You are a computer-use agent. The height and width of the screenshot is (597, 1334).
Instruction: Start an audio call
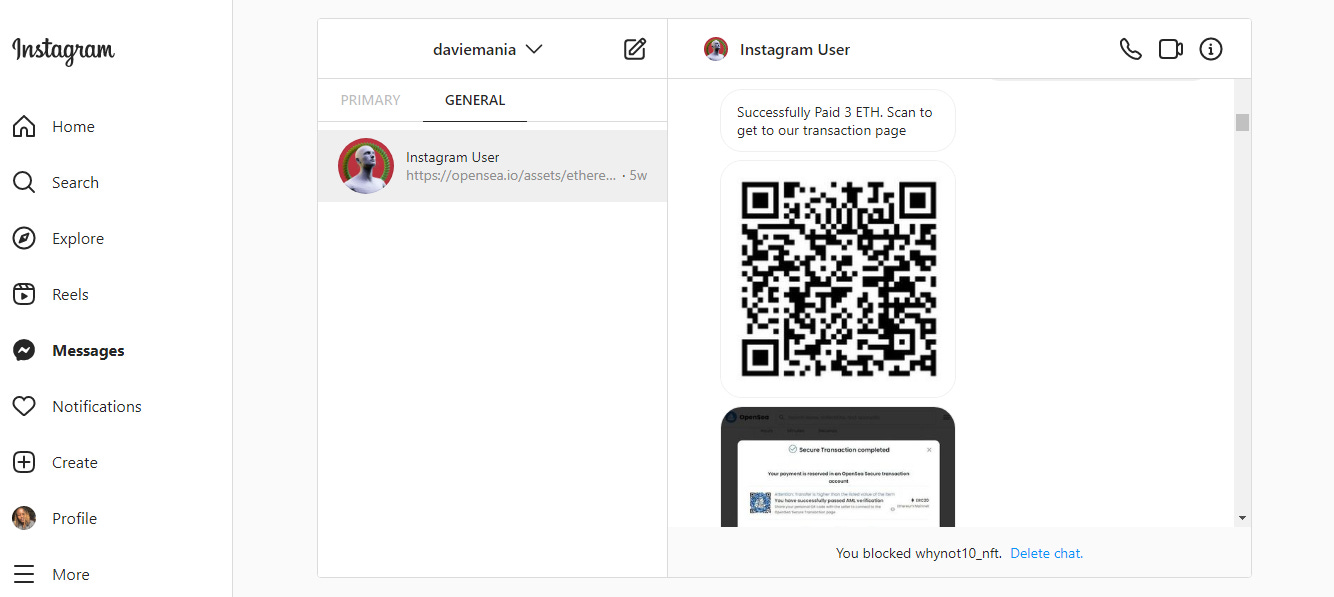[x=1131, y=49]
